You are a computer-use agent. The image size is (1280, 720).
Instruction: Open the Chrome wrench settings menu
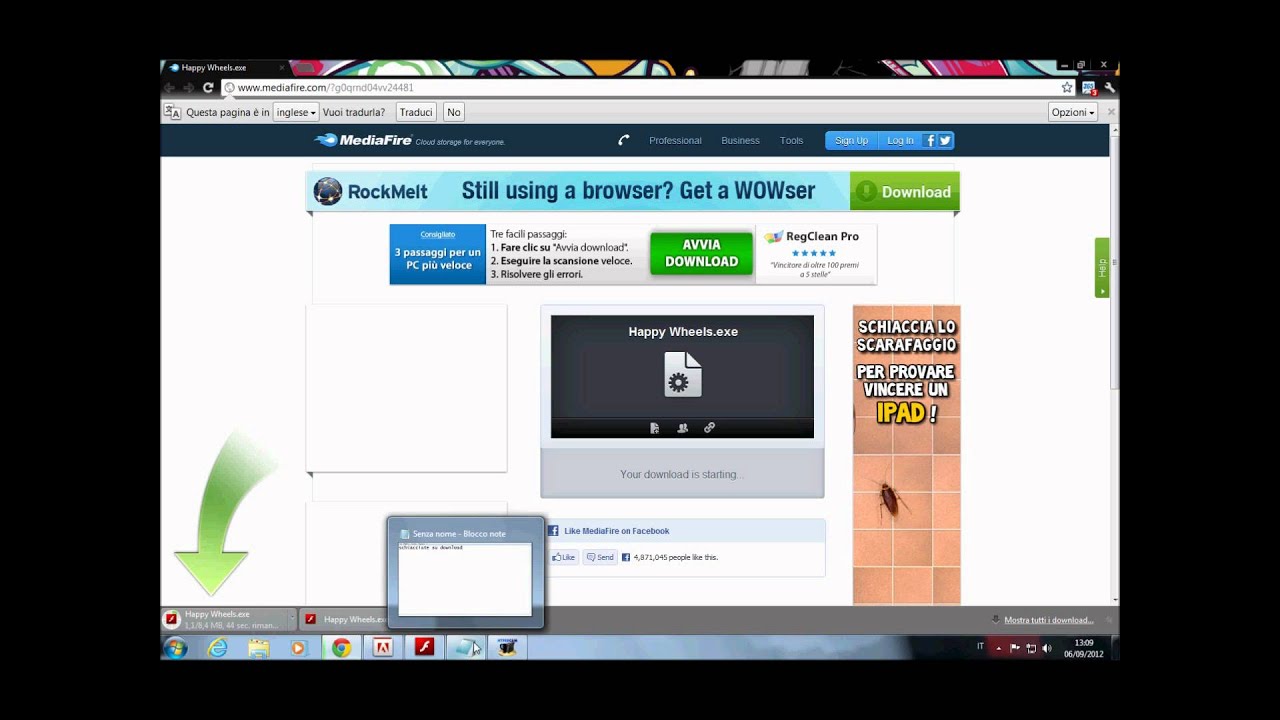coord(1109,88)
